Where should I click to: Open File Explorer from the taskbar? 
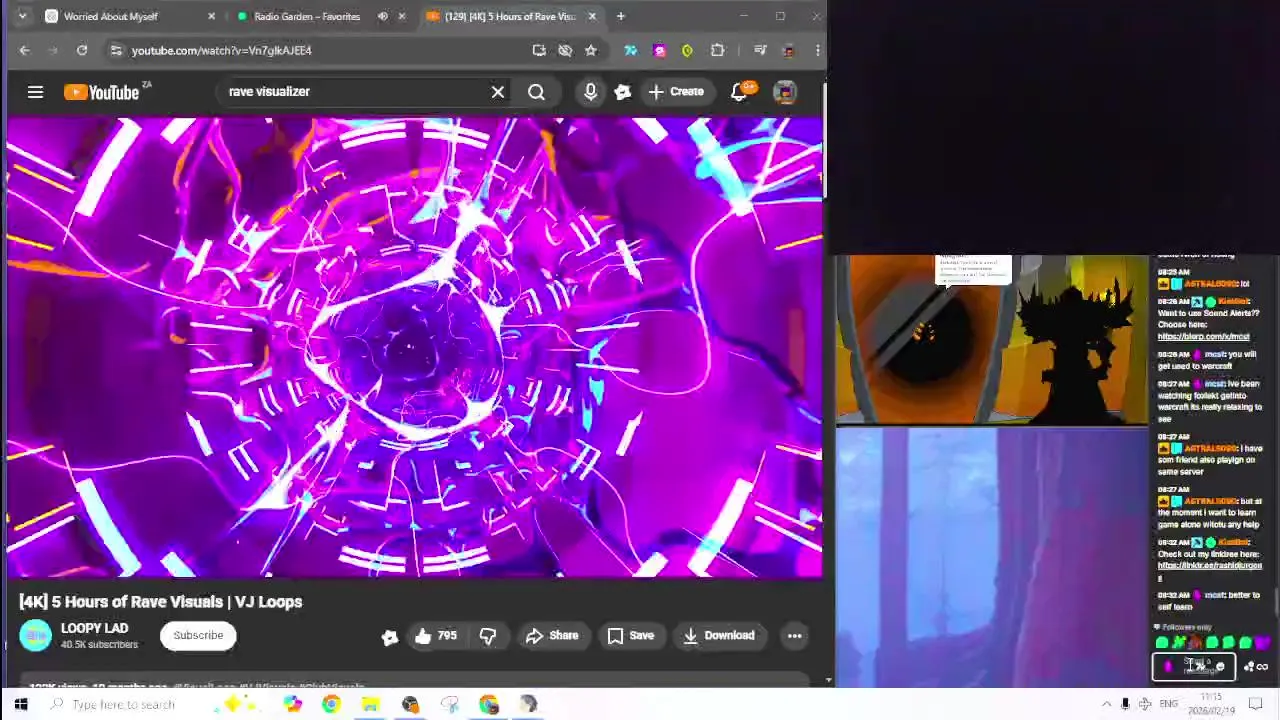pyautogui.click(x=370, y=705)
